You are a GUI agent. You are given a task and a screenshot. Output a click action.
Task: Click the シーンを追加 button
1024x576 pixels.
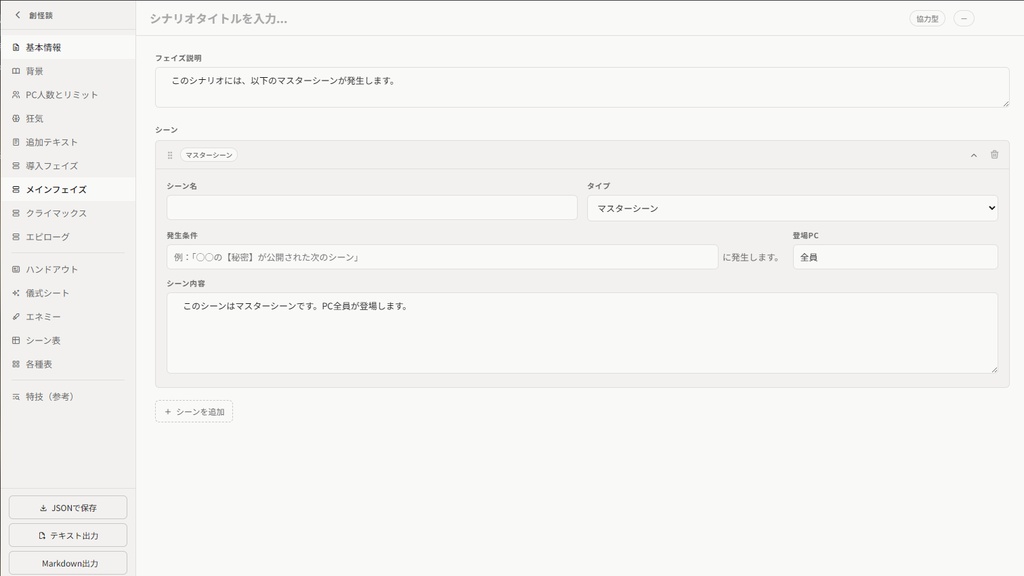[x=194, y=411]
